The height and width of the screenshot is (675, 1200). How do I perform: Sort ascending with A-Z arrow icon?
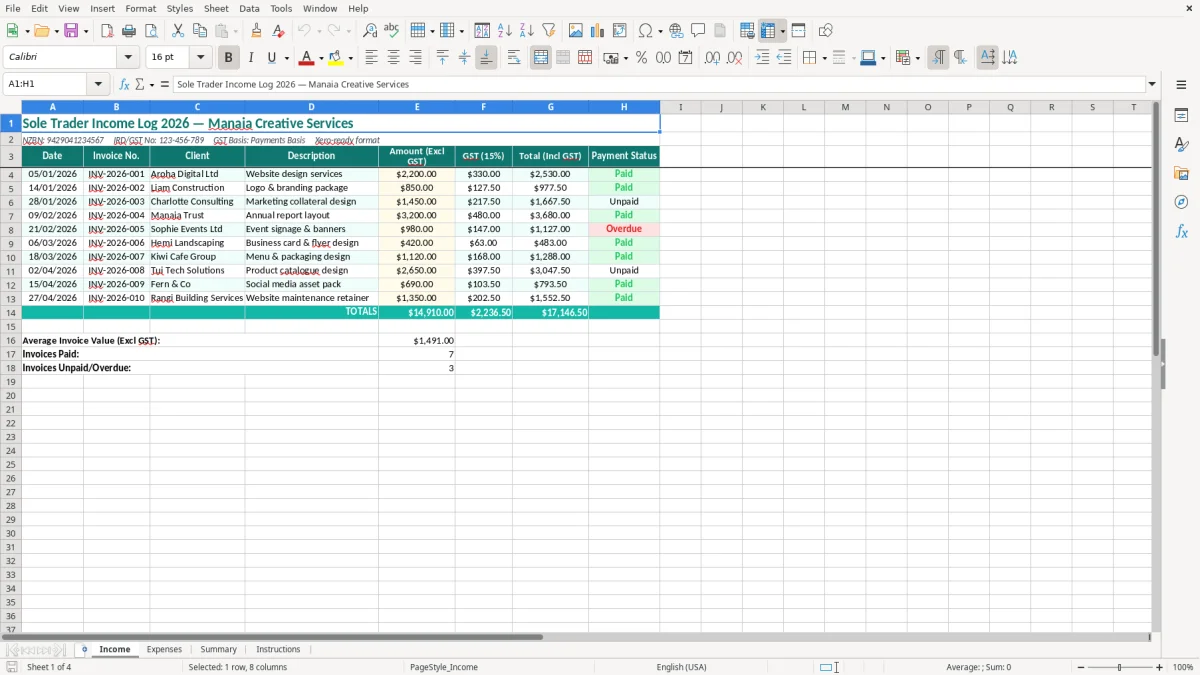point(505,31)
